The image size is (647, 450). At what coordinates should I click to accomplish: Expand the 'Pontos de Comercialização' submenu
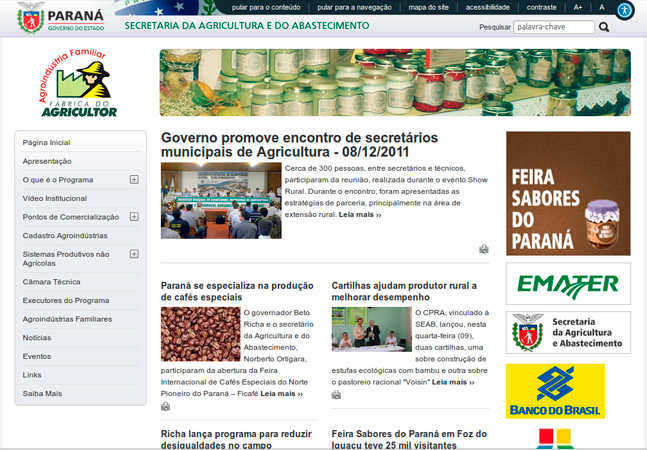point(134,217)
